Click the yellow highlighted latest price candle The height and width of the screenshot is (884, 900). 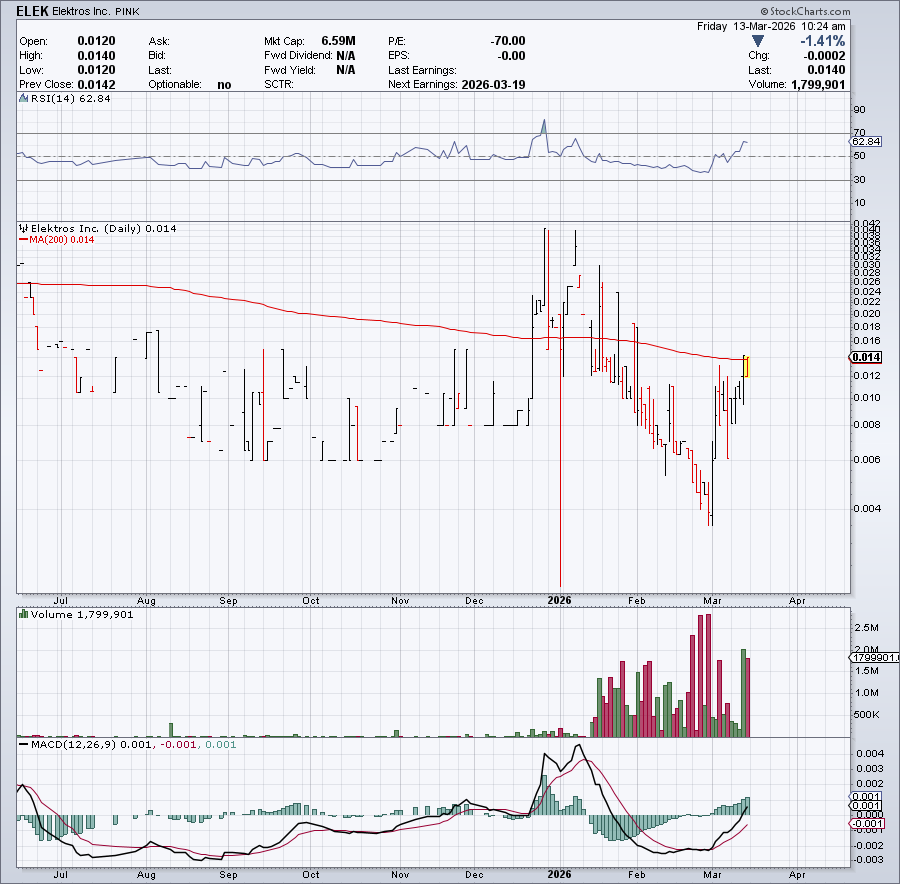tap(746, 366)
